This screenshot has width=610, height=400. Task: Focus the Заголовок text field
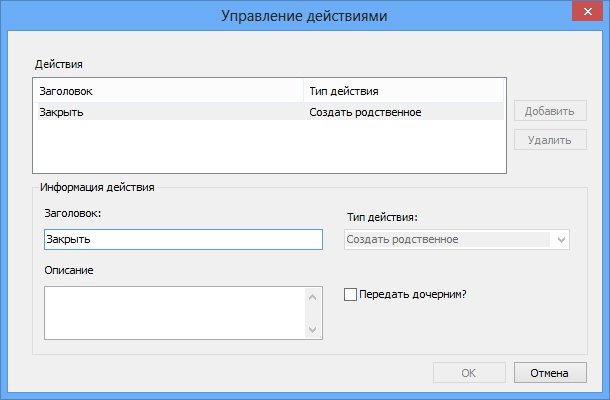pos(183,240)
